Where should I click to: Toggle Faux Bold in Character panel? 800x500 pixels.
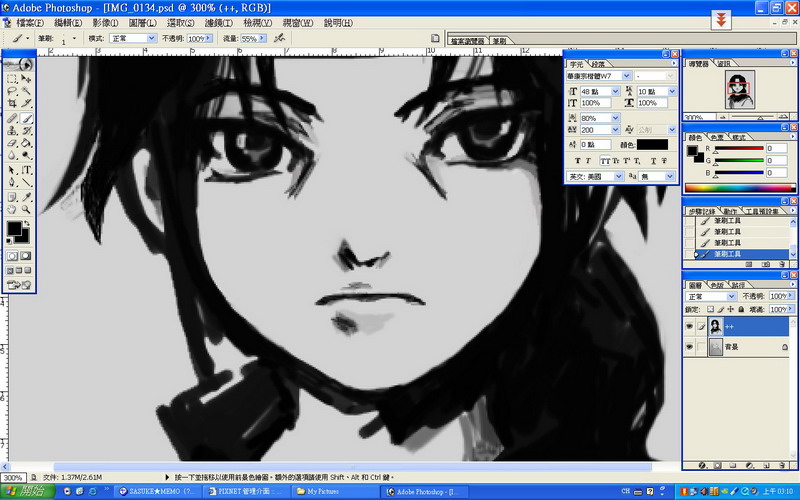577,161
